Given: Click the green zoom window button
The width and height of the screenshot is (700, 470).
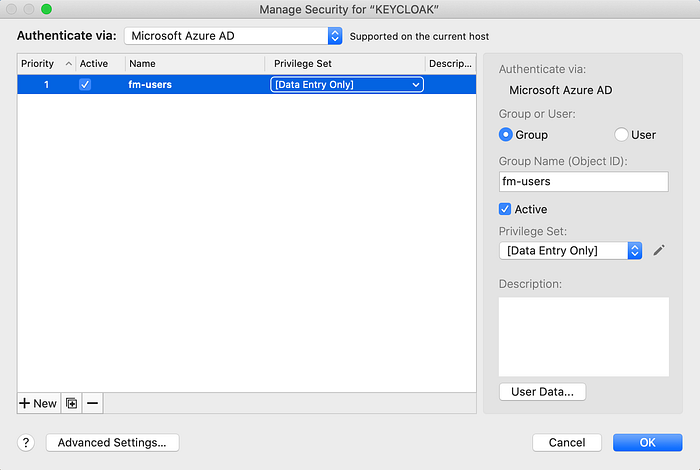Looking at the screenshot, I should (46, 9).
